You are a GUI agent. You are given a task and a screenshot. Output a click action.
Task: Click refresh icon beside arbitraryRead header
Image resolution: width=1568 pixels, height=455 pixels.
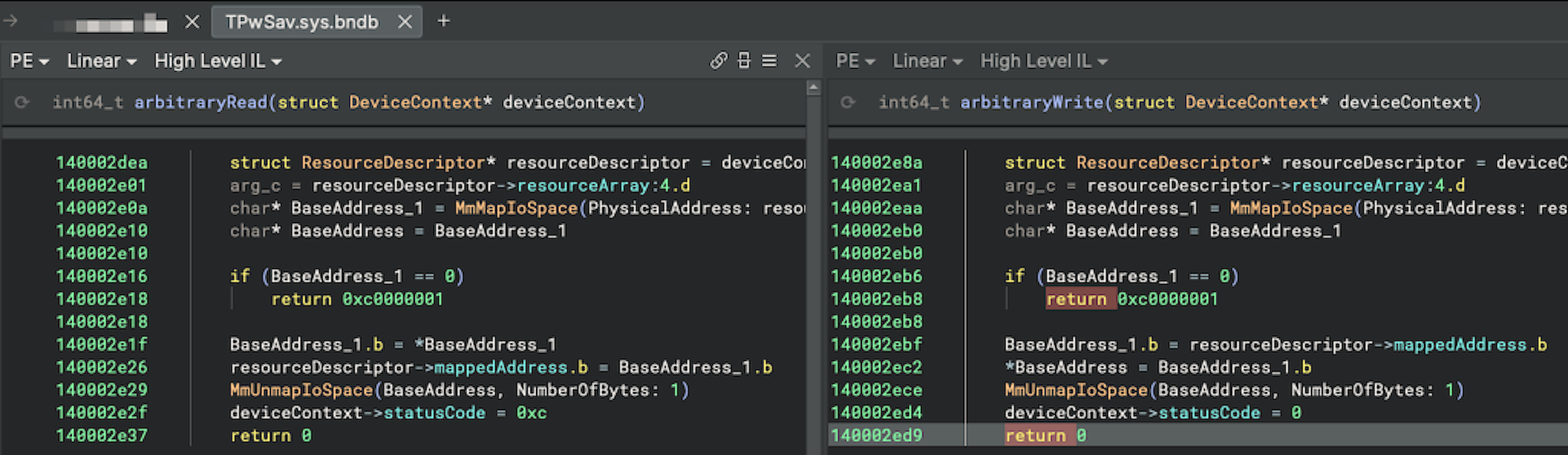pyautogui.click(x=22, y=102)
